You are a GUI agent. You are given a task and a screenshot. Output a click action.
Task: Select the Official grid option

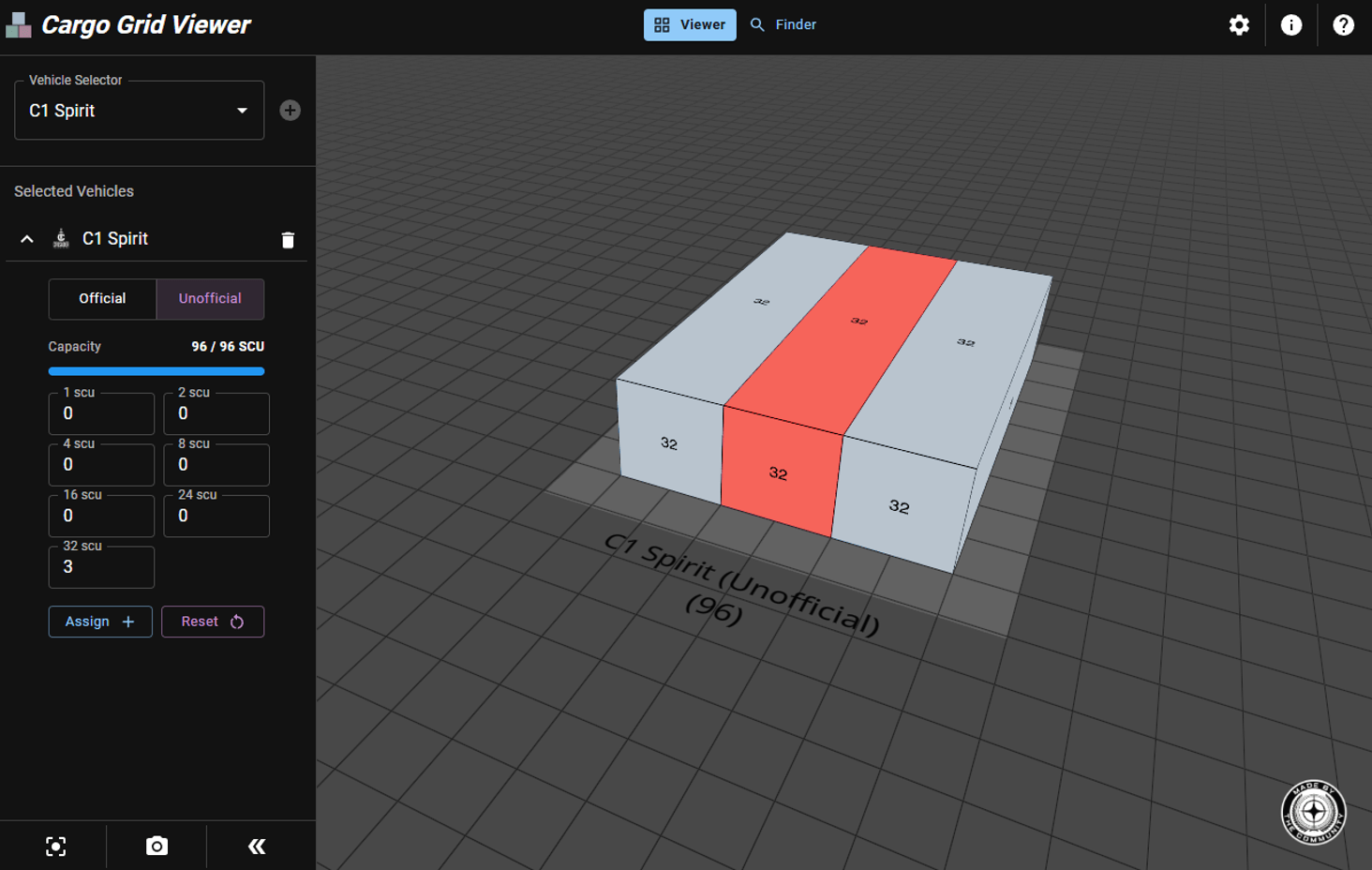pyautogui.click(x=102, y=299)
